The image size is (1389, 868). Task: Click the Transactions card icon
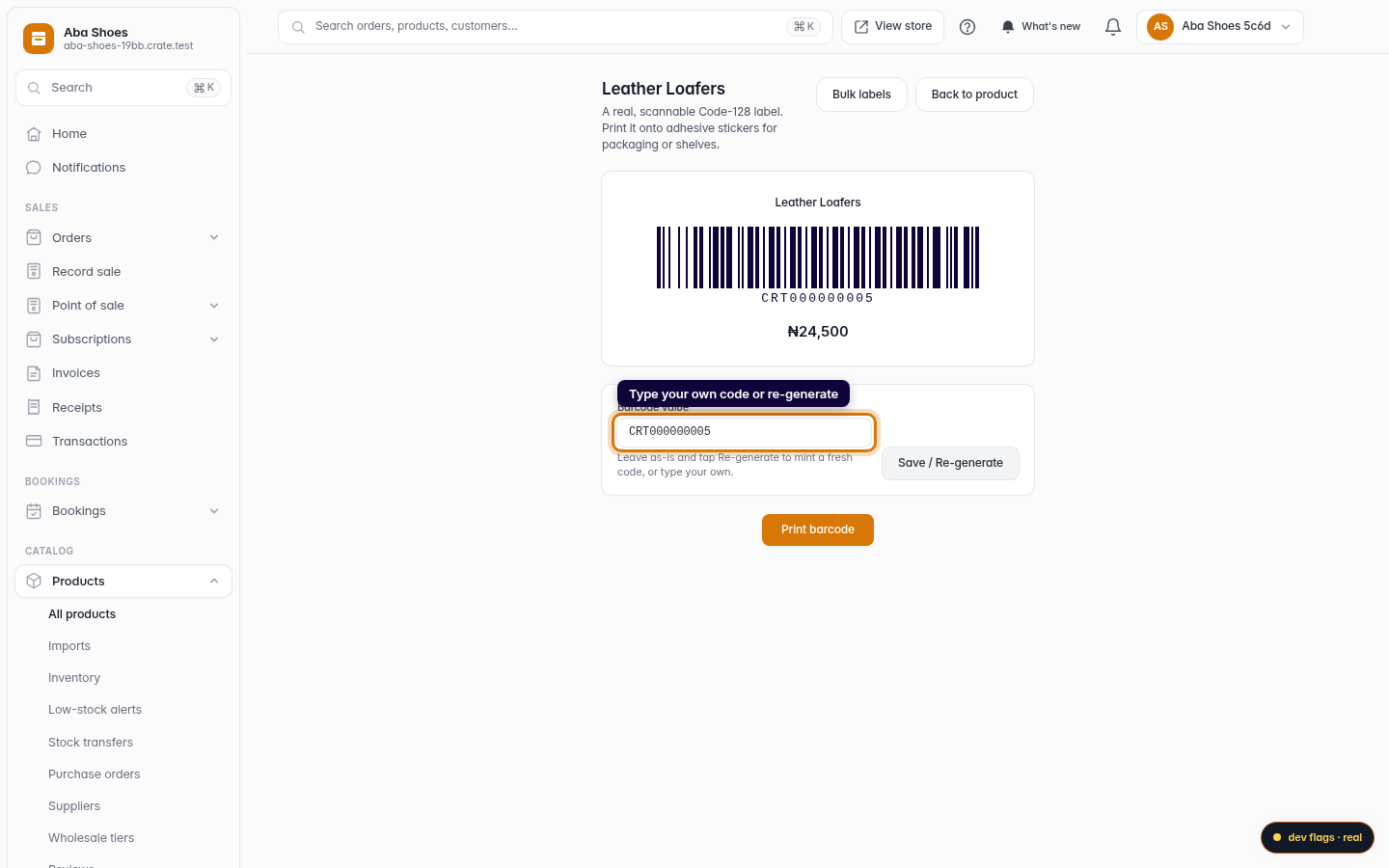[34, 441]
